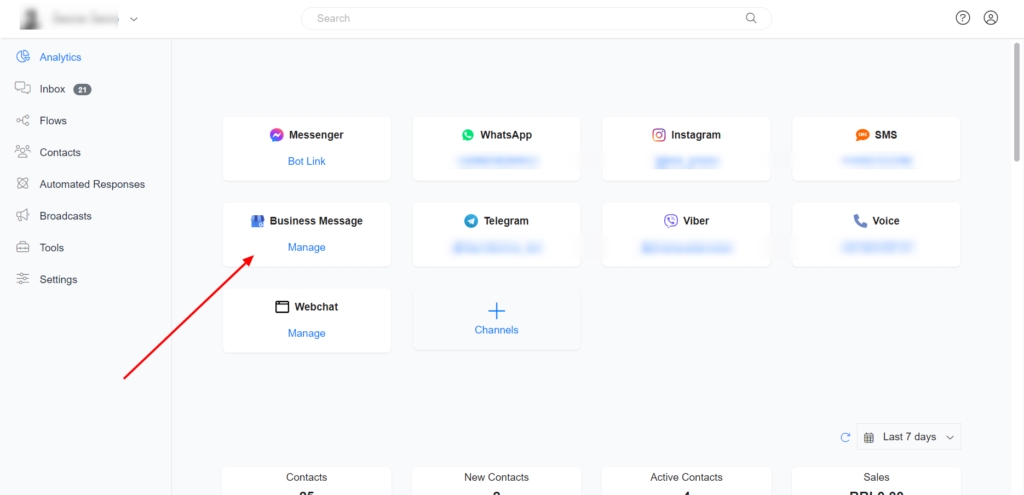
Task: Click the search magnifier icon
Action: [751, 18]
